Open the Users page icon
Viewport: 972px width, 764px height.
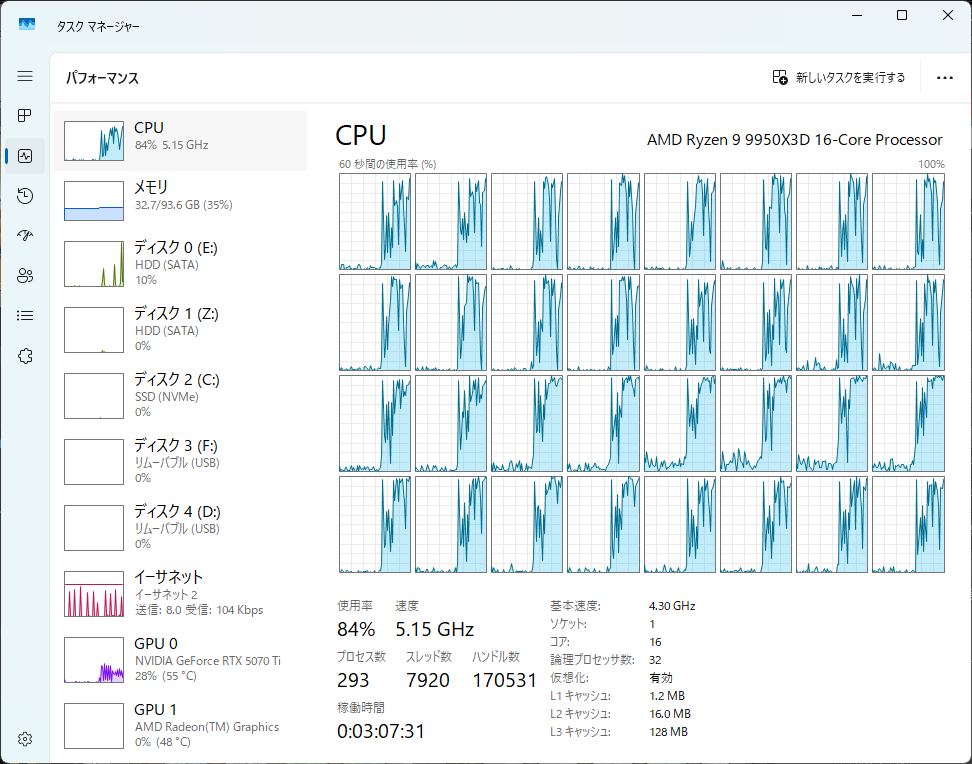point(25,276)
